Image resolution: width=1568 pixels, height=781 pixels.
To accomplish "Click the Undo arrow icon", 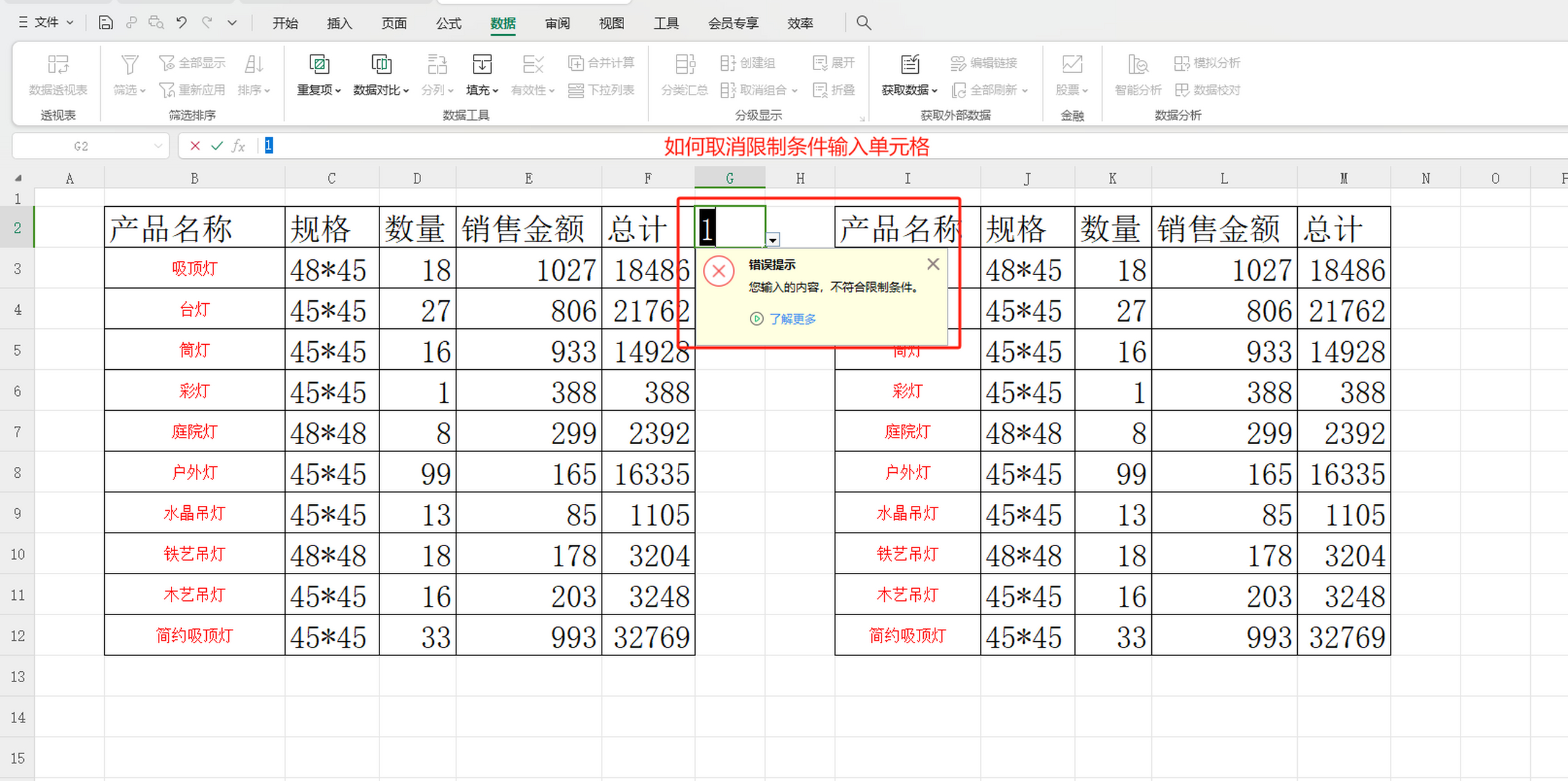I will 181,23.
